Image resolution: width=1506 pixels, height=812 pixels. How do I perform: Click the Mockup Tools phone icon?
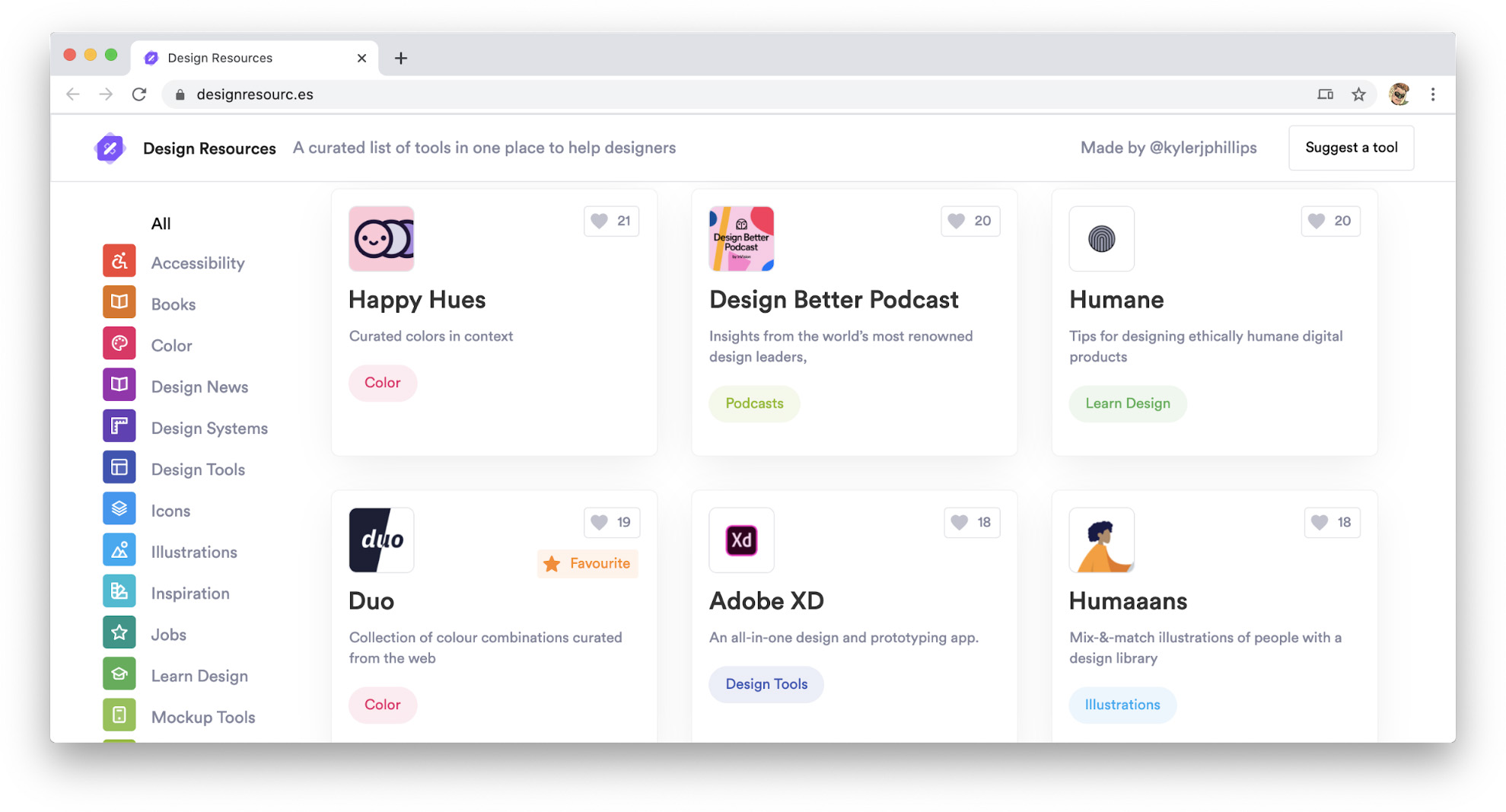pyautogui.click(x=119, y=715)
